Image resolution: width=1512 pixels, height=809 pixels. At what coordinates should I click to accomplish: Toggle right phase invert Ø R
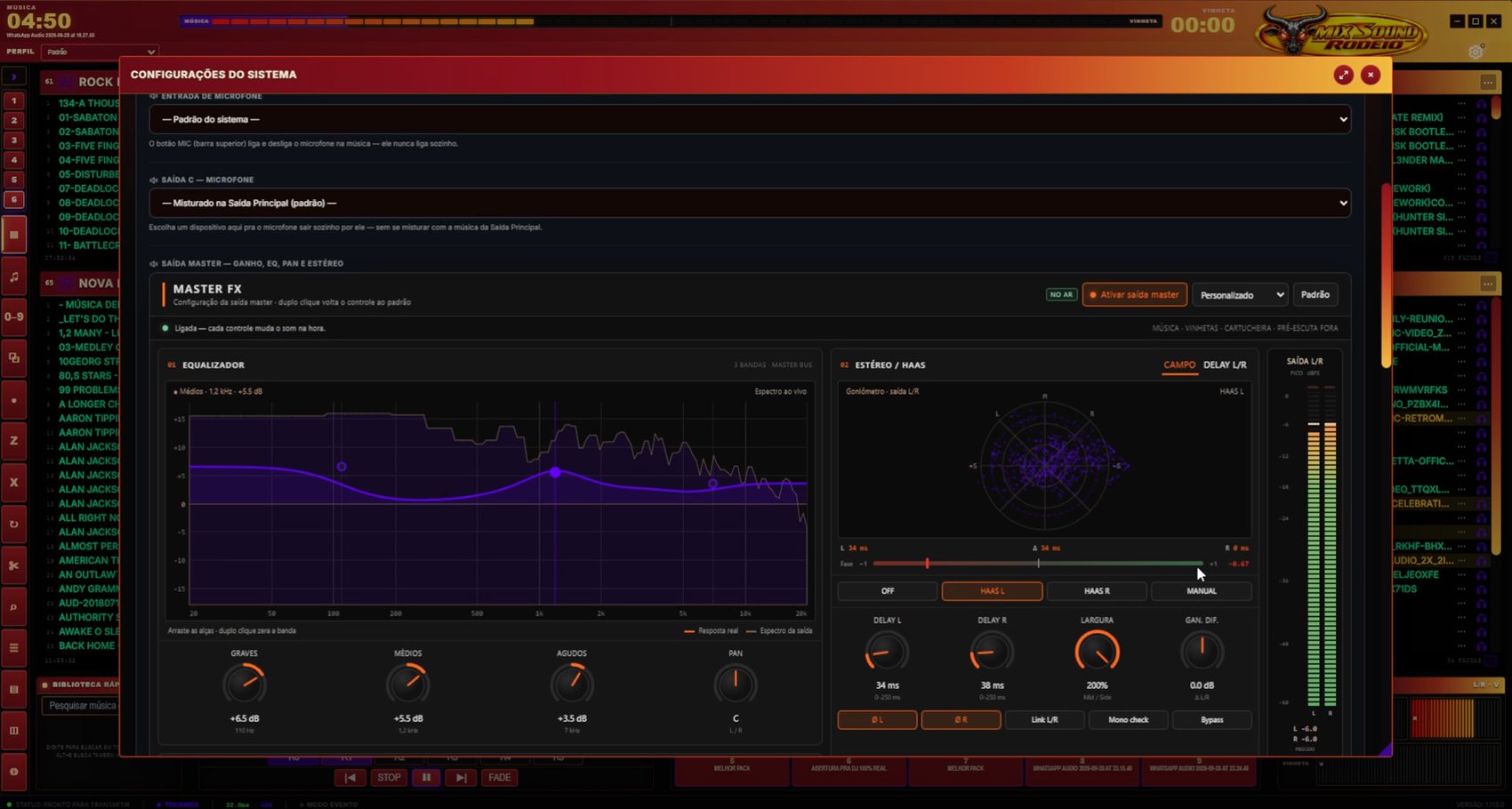coord(961,720)
